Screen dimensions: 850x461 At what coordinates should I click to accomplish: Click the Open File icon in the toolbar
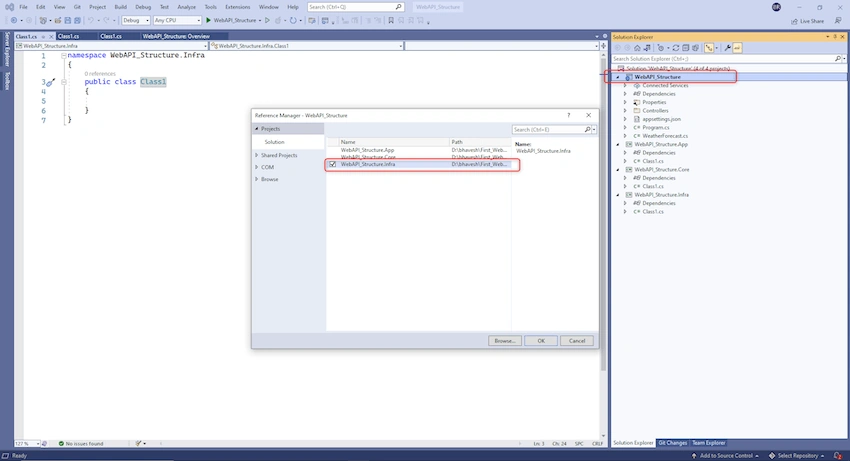pyautogui.click(x=58, y=21)
